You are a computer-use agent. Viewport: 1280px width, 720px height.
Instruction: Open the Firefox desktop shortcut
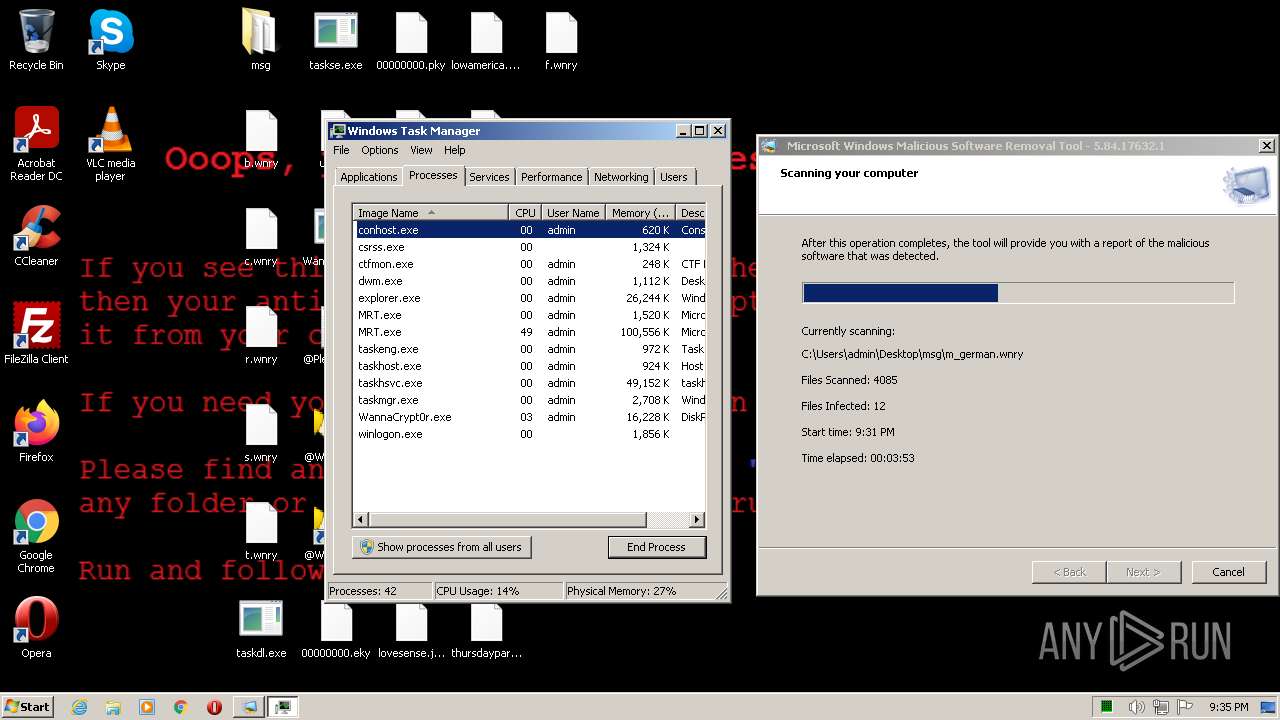(x=36, y=432)
